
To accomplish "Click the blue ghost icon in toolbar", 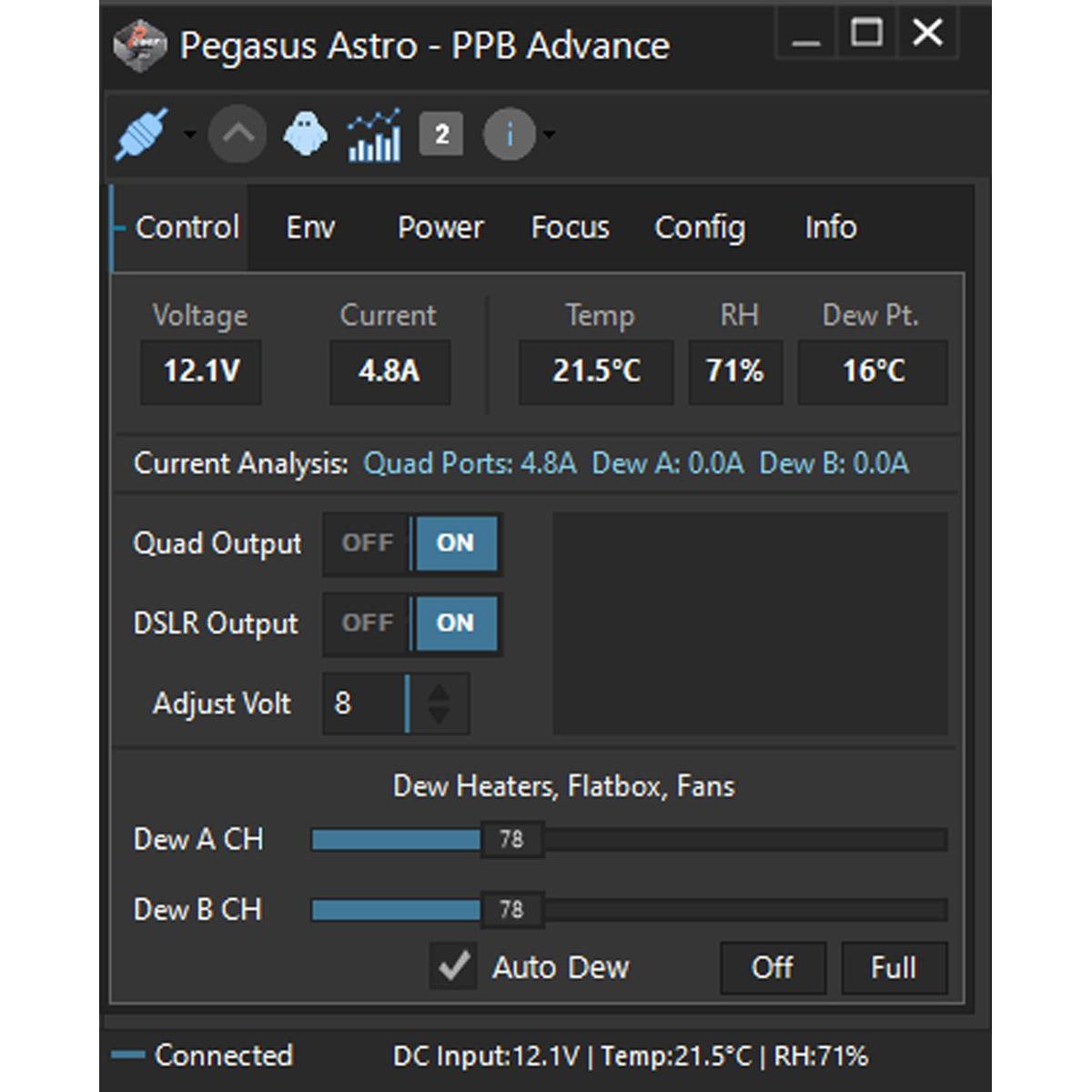I will point(306,135).
